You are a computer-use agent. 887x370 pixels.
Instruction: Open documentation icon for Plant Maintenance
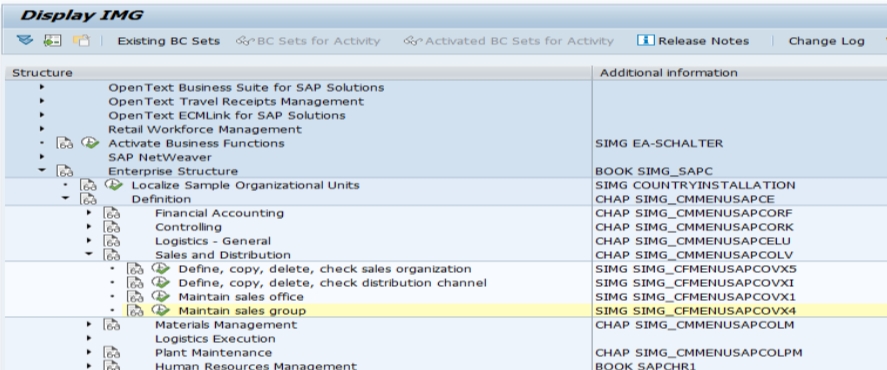tap(112, 352)
